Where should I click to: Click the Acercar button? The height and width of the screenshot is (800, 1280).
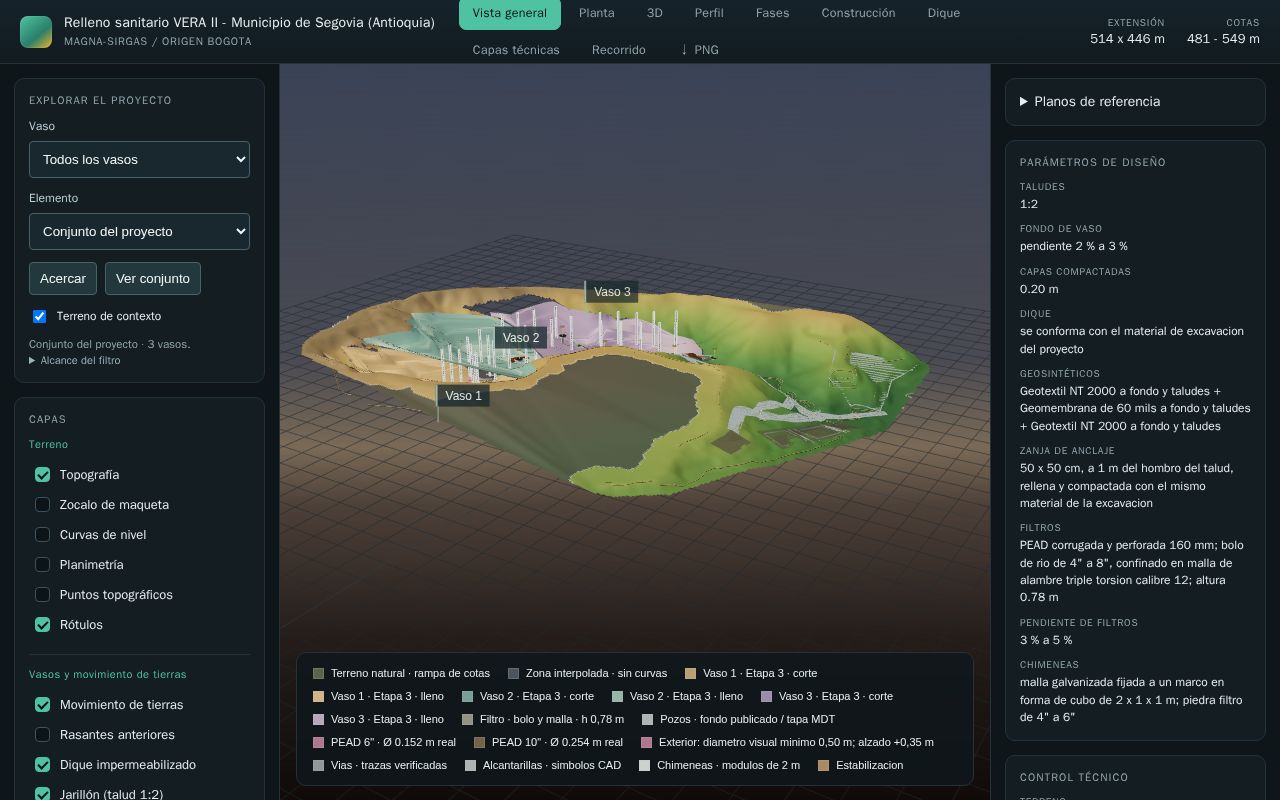(63, 278)
